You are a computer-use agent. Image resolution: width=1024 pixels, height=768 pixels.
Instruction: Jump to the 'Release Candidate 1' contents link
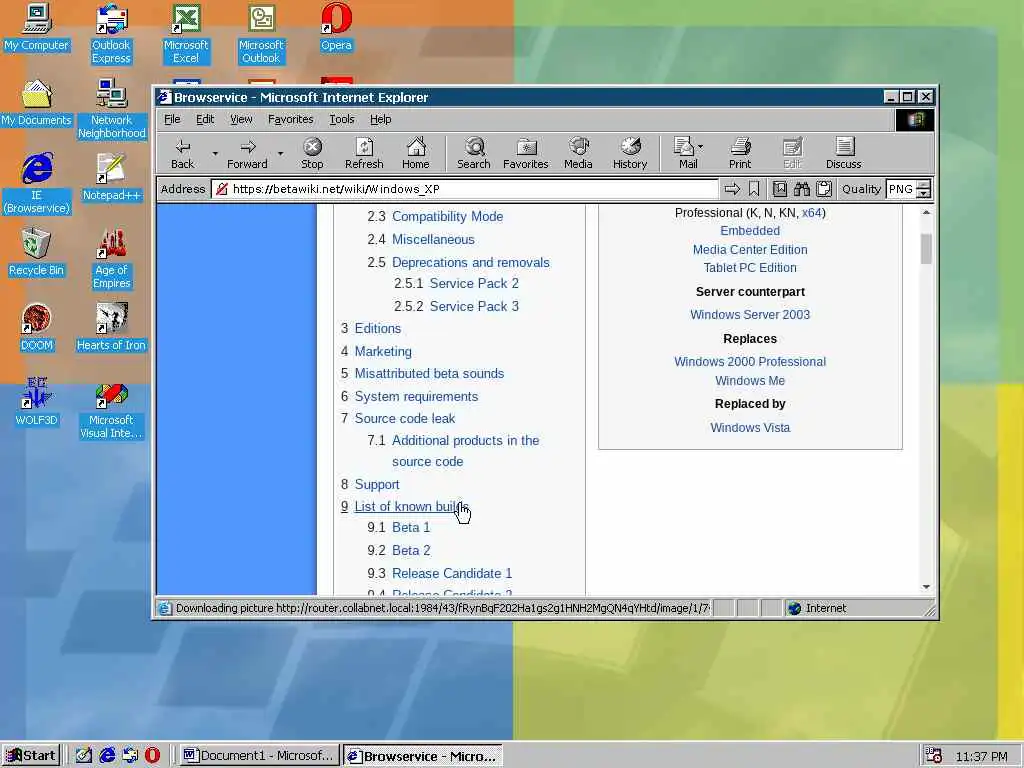452,573
